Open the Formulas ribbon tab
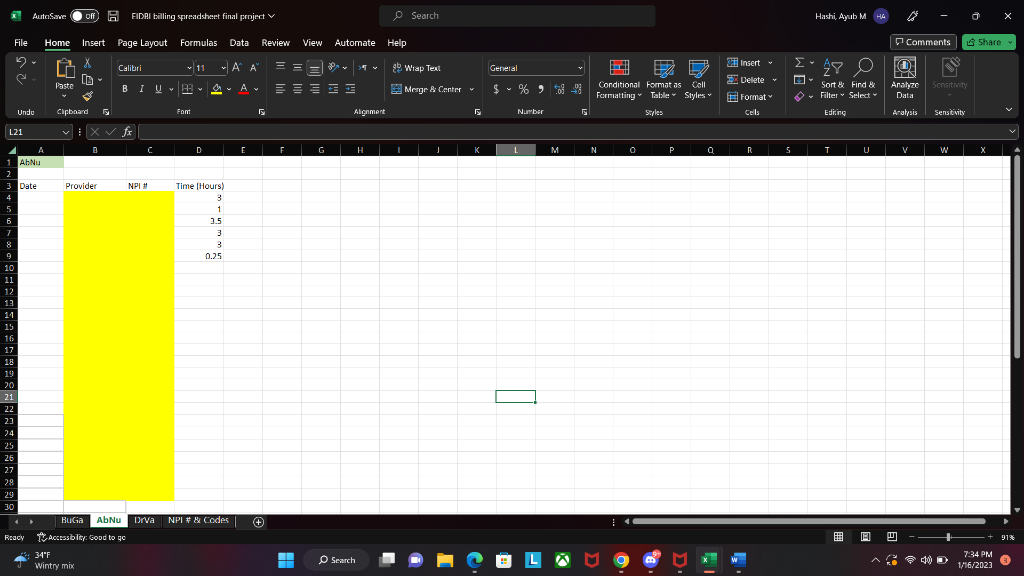Viewport: 1024px width, 576px height. (x=199, y=42)
